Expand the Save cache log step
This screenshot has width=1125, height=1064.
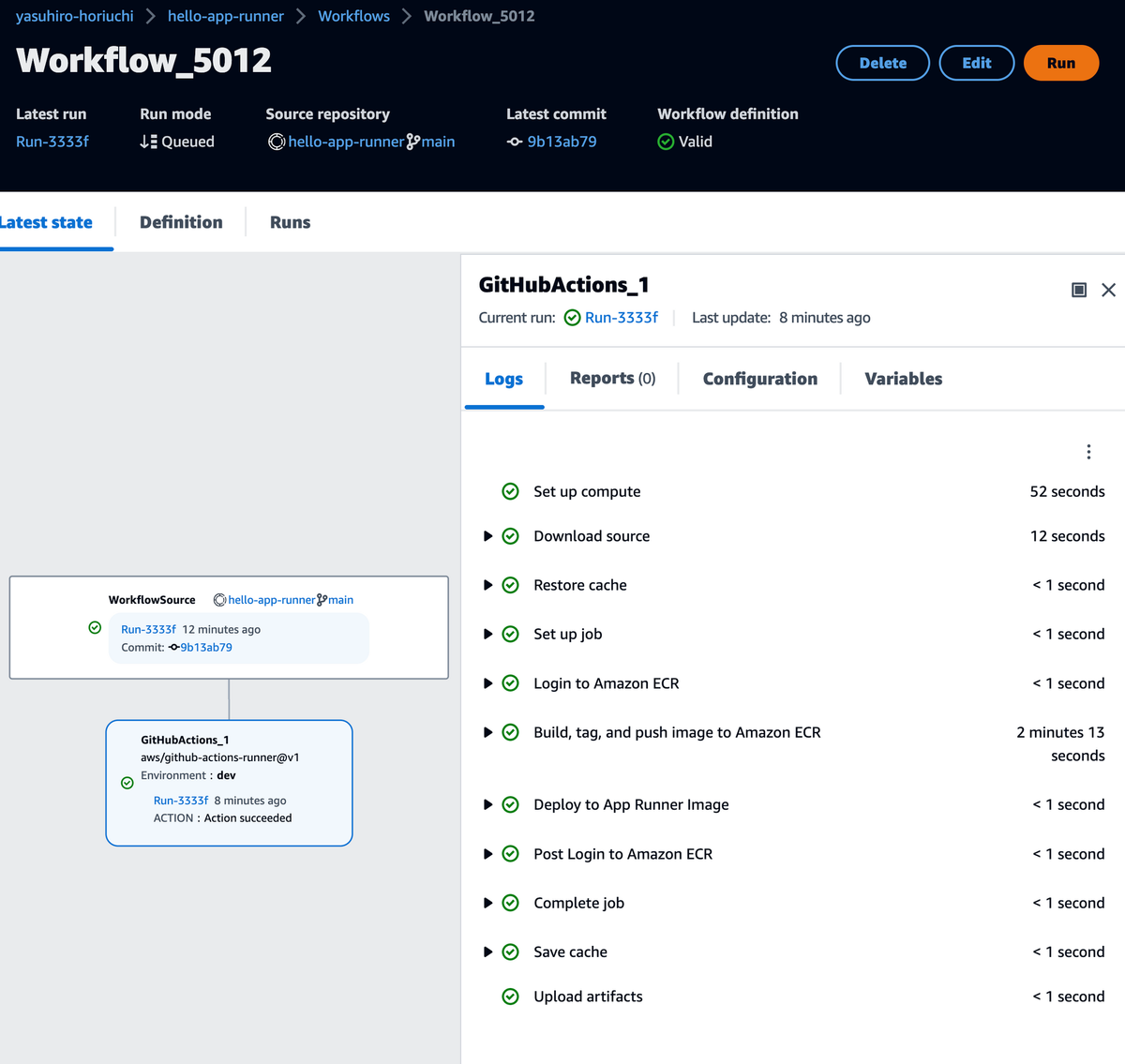point(487,952)
